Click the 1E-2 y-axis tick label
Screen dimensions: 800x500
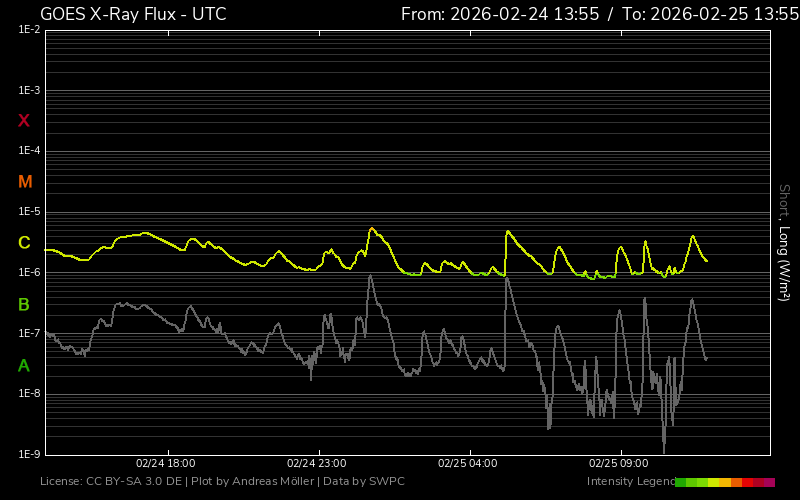point(29,30)
